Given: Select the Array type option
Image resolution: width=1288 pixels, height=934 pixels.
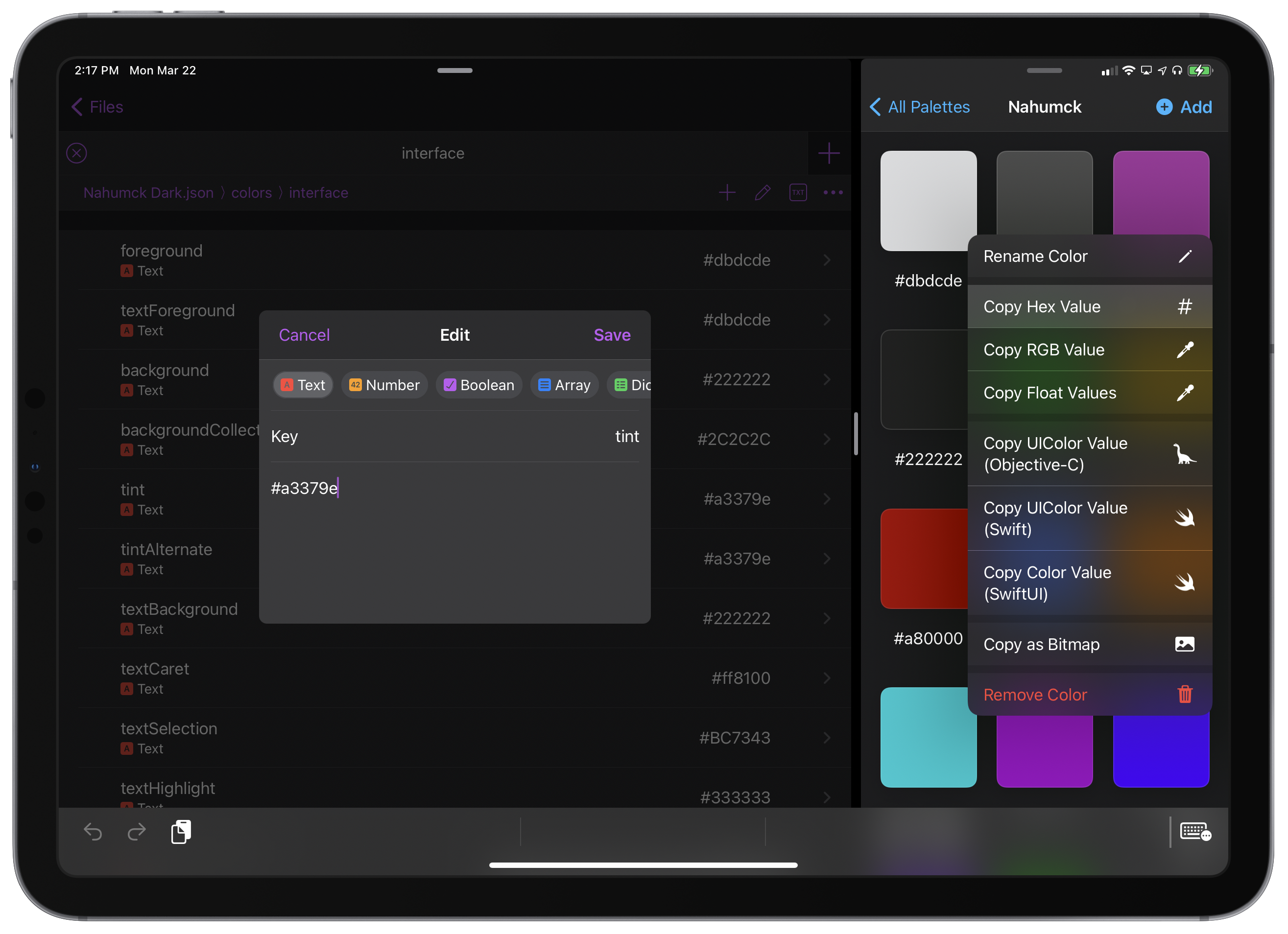Looking at the screenshot, I should pos(564,385).
